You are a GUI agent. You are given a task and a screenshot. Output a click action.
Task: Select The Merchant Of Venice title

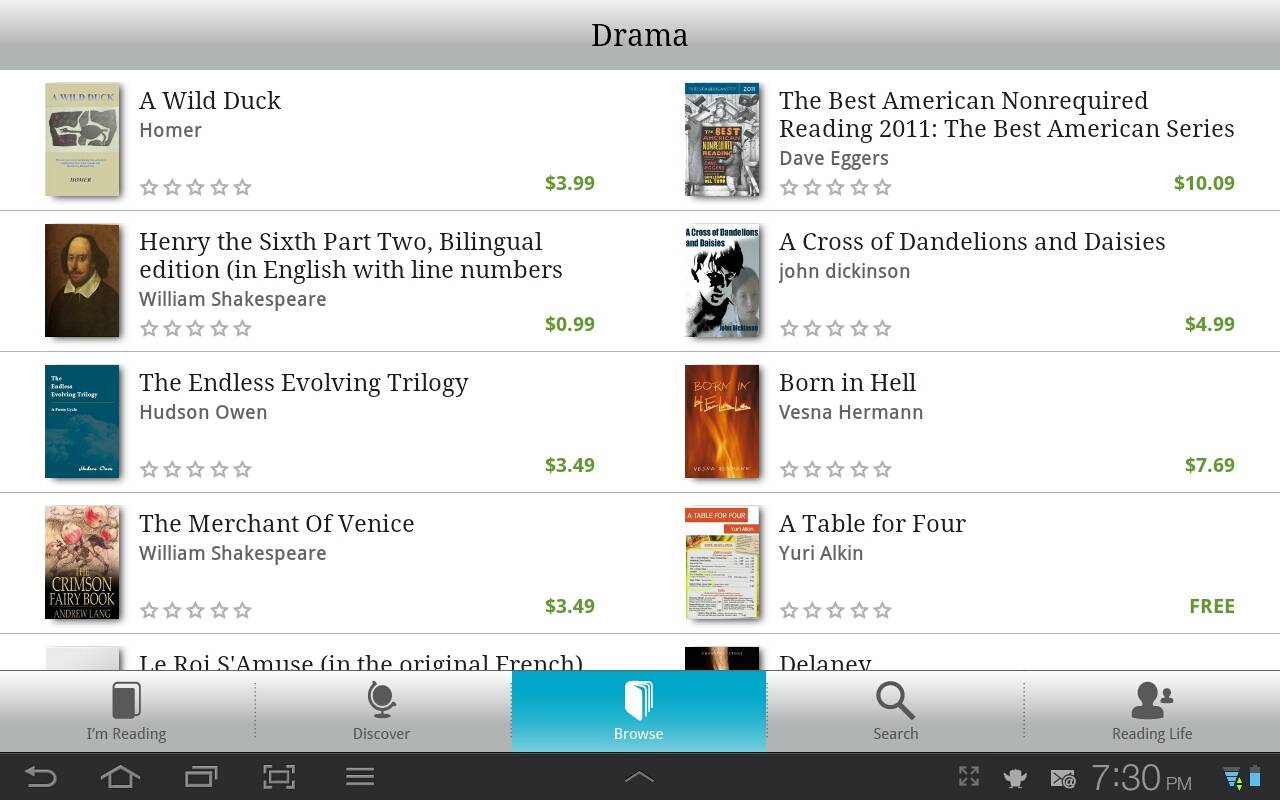[x=276, y=523]
